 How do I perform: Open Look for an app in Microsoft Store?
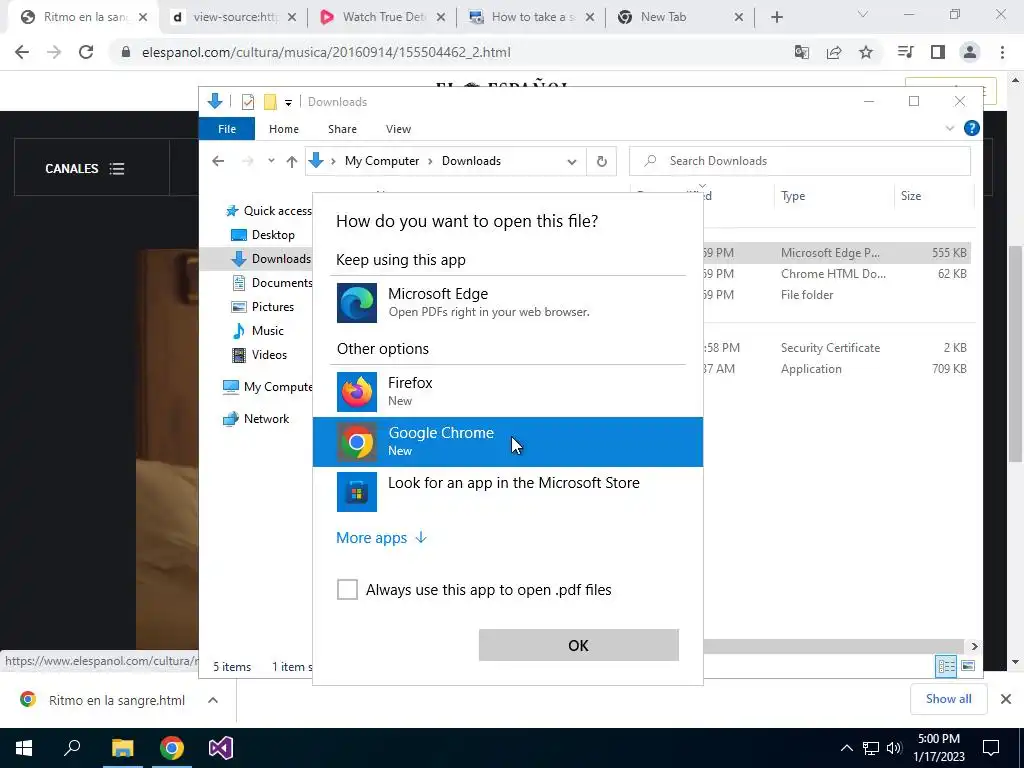coord(507,491)
